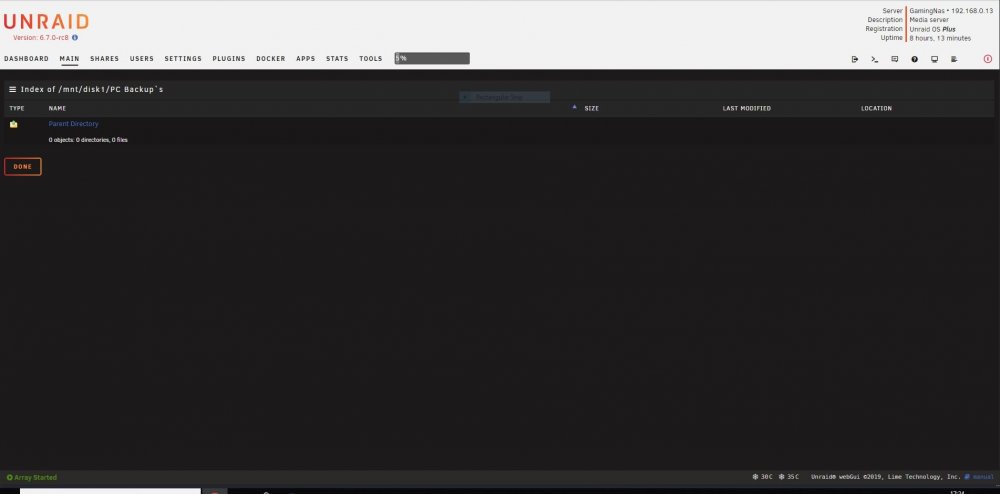1000x494 pixels.
Task: Open the Plugins tab
Action: click(229, 59)
